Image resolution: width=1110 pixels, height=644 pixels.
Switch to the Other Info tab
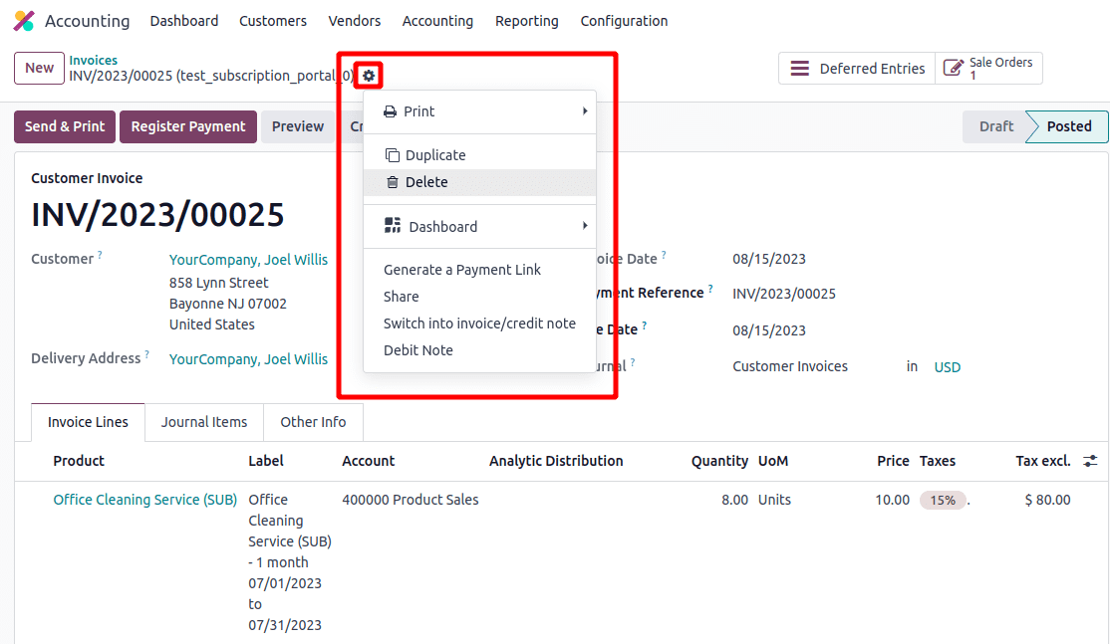coord(313,422)
